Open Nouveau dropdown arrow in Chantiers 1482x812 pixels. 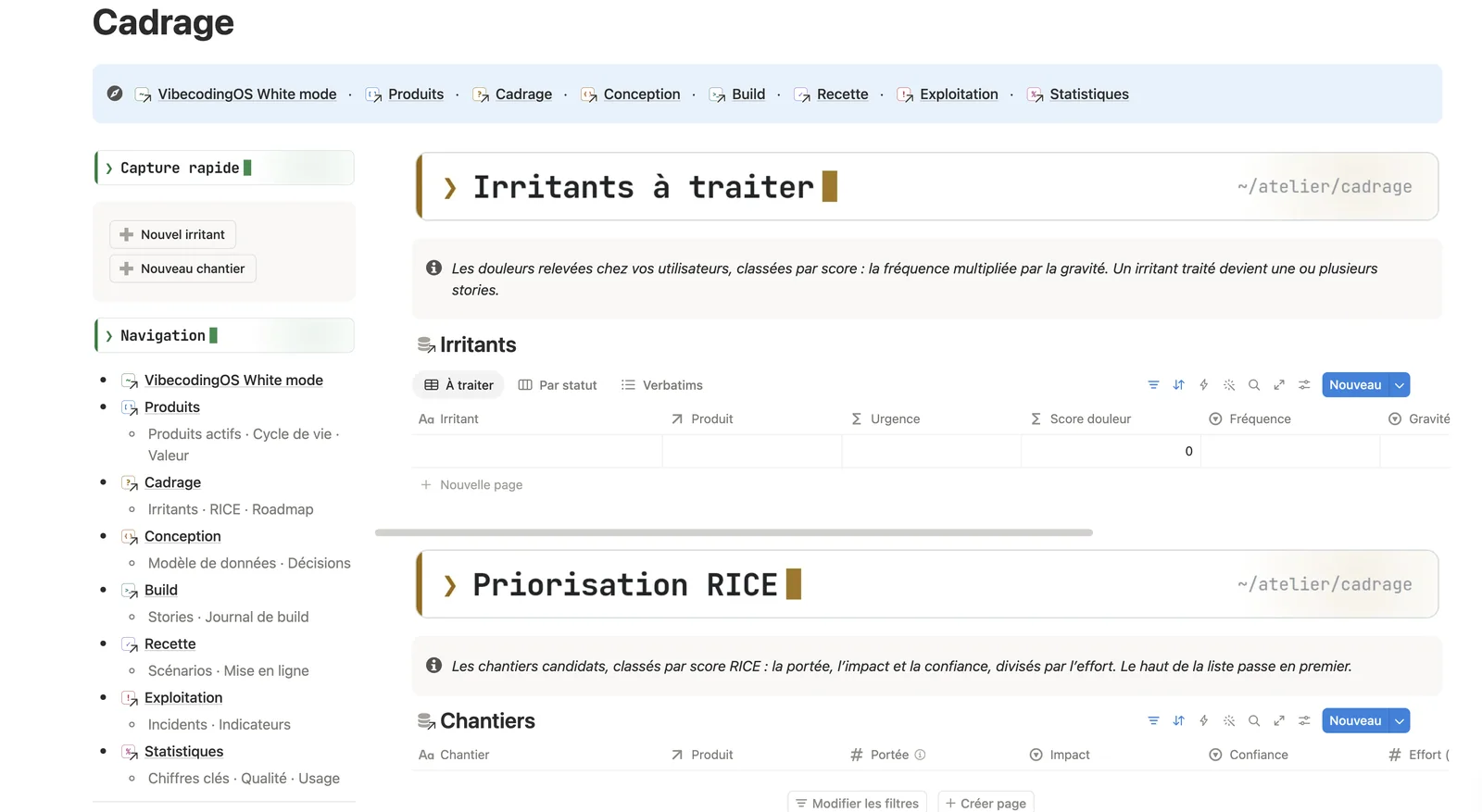[1400, 721]
